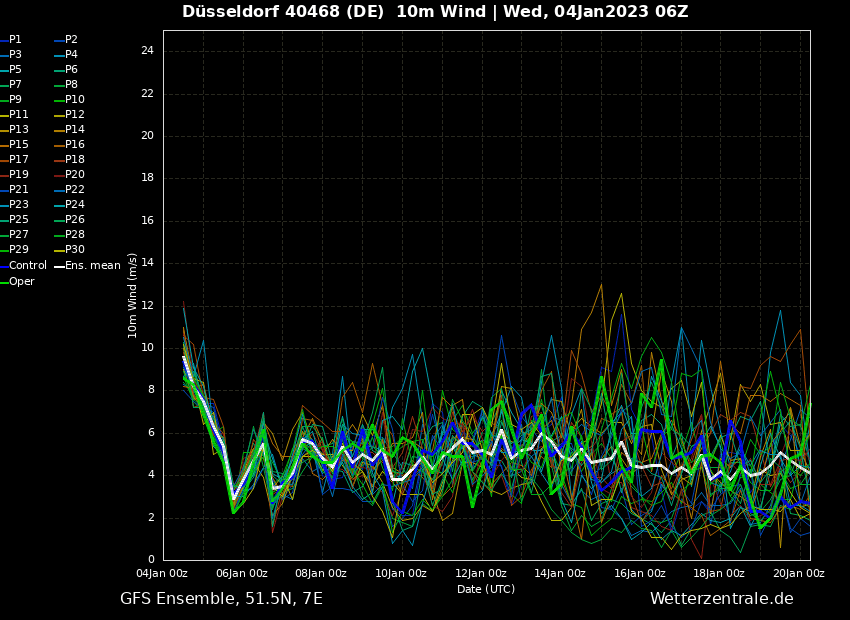This screenshot has height=620, width=850.
Task: Click the P25 legend item
Action: pyautogui.click(x=18, y=220)
